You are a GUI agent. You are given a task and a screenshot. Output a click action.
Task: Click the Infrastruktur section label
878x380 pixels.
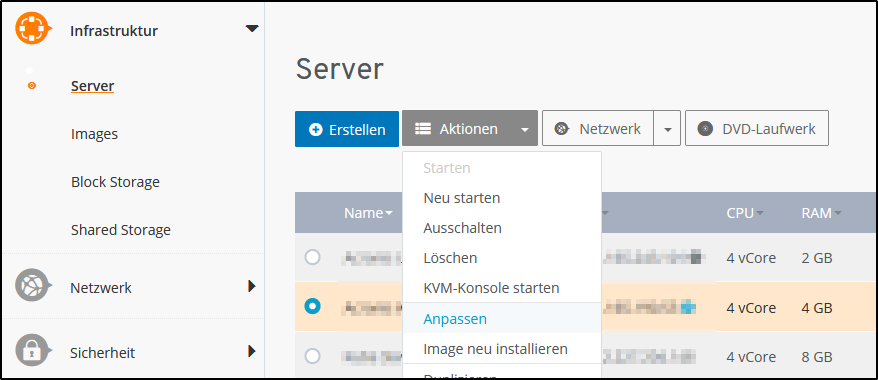click(x=114, y=31)
